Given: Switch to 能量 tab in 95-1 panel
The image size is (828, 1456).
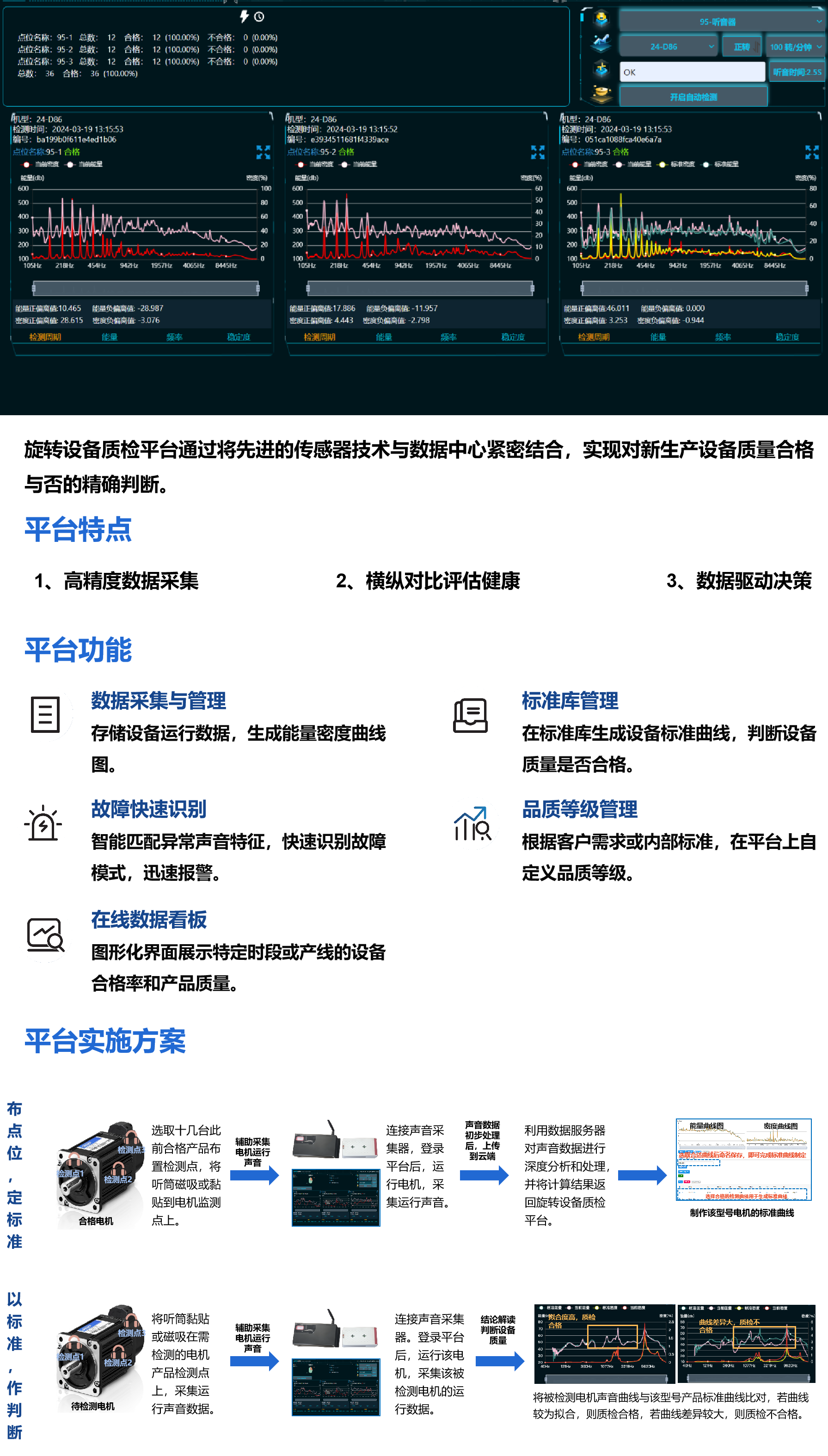Looking at the screenshot, I should 109,337.
